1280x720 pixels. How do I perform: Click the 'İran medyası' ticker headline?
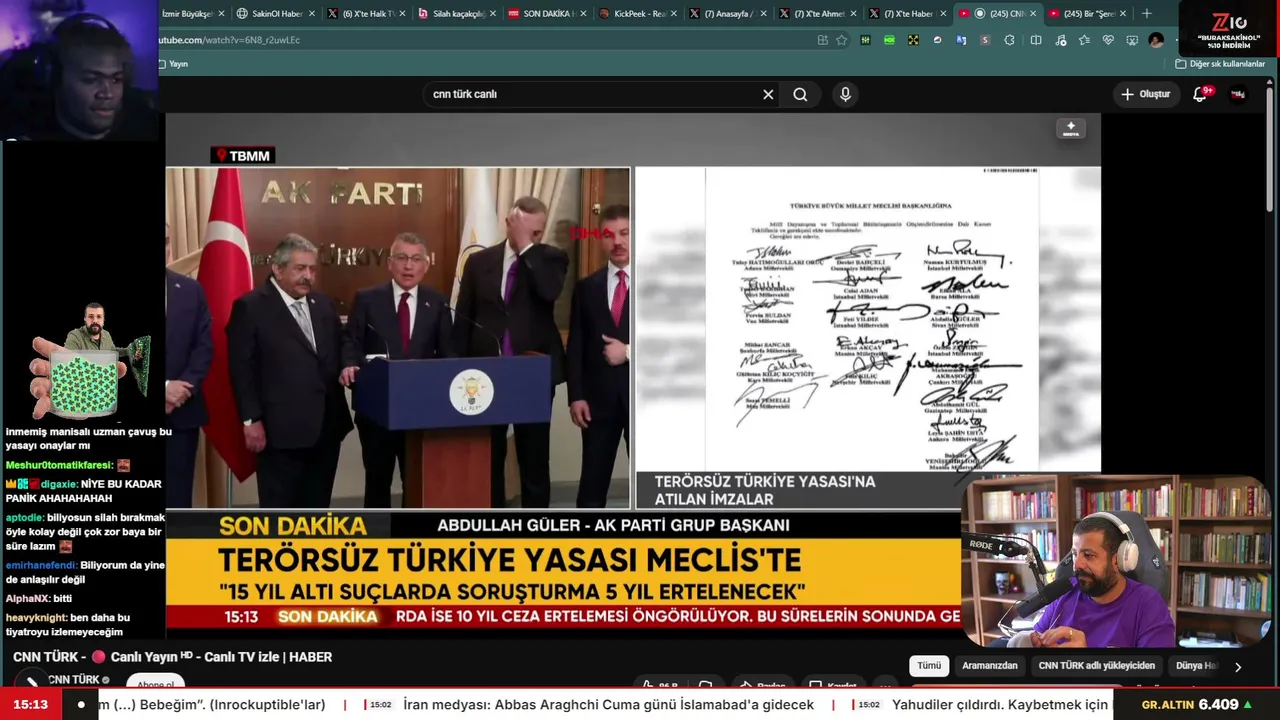click(x=609, y=705)
